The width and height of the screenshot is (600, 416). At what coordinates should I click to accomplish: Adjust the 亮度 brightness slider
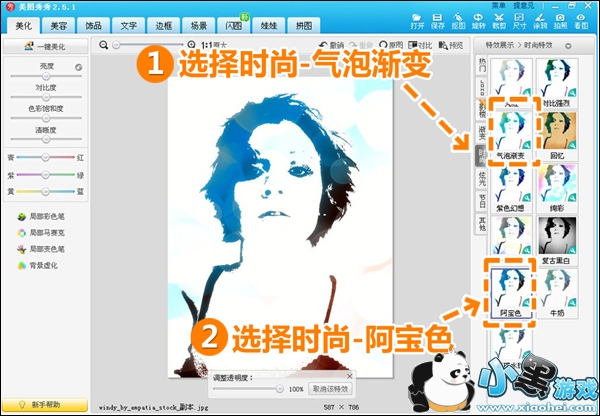[x=46, y=76]
